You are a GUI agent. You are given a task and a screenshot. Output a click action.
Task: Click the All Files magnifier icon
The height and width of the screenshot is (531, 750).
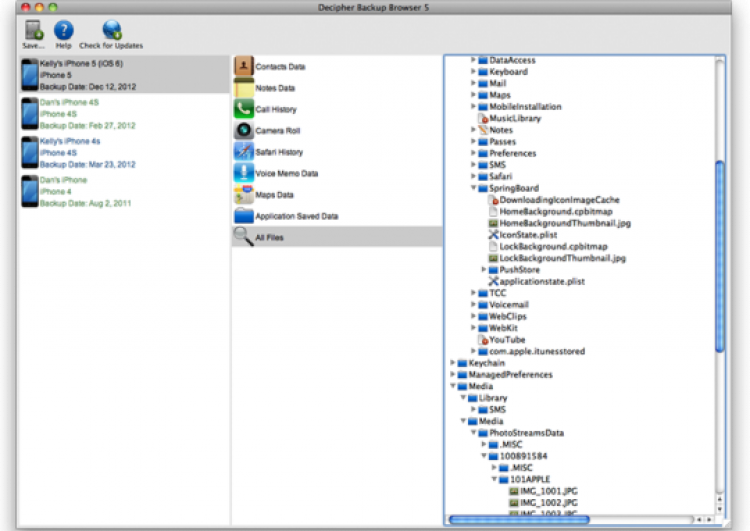(243, 236)
